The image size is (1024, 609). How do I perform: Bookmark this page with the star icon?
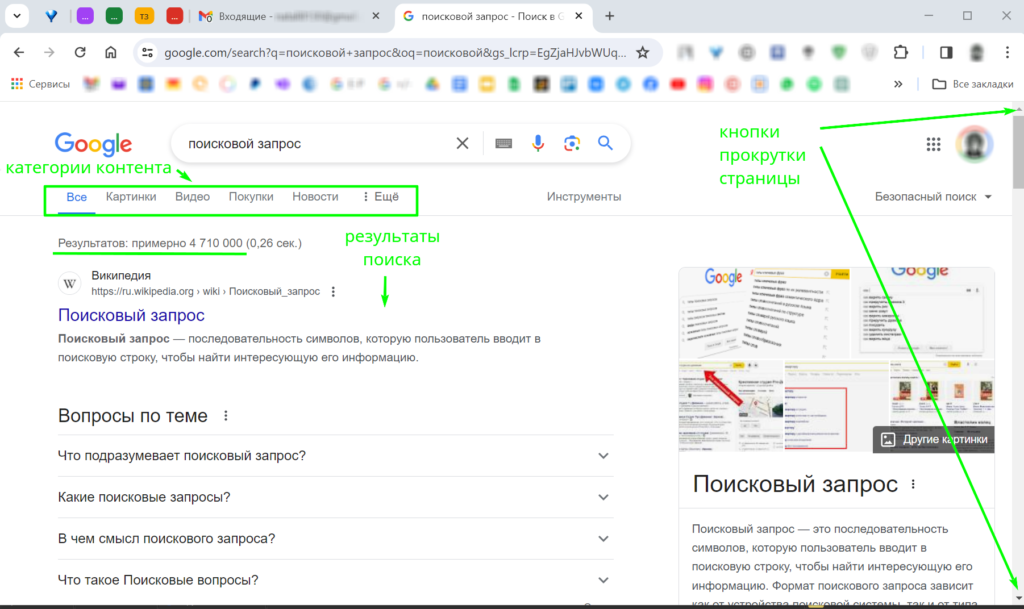point(643,53)
